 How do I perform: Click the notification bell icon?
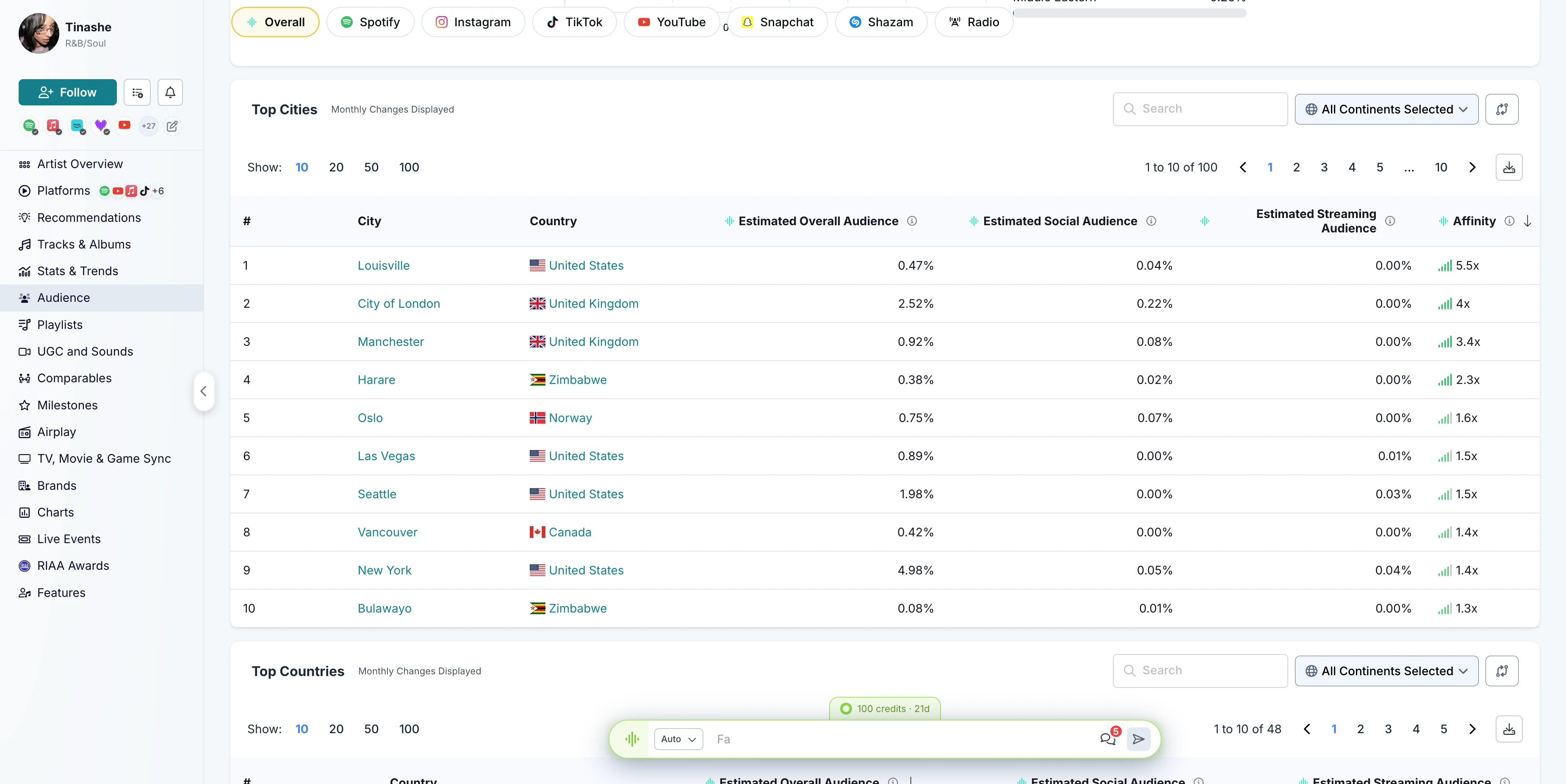click(170, 92)
